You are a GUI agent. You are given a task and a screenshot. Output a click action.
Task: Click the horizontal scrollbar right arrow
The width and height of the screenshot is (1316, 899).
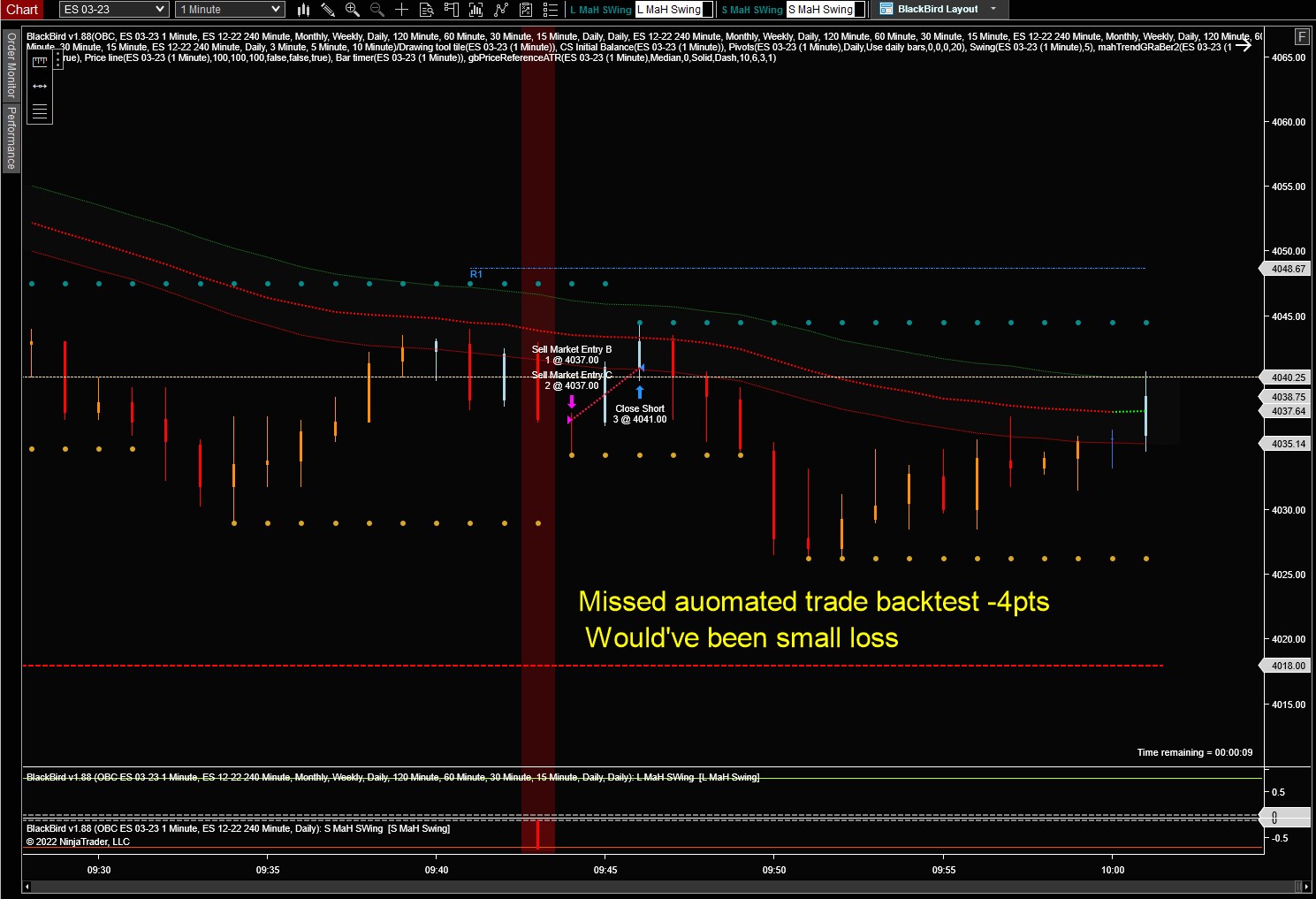pyautogui.click(x=1306, y=887)
